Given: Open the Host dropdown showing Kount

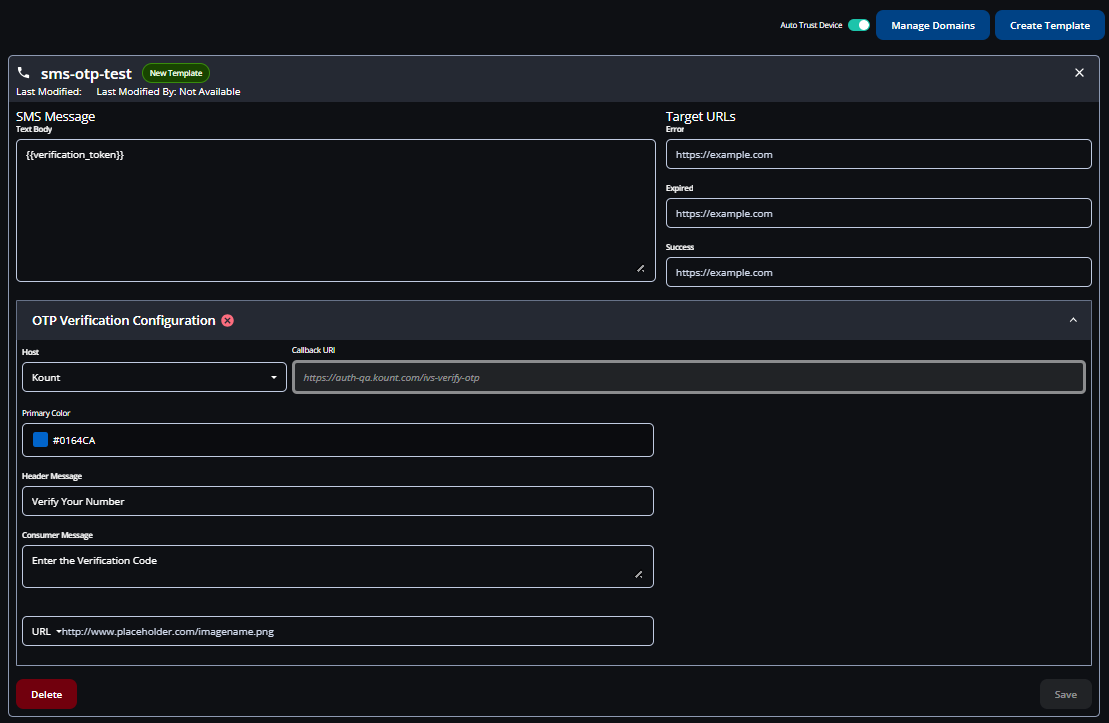Looking at the screenshot, I should coord(154,377).
